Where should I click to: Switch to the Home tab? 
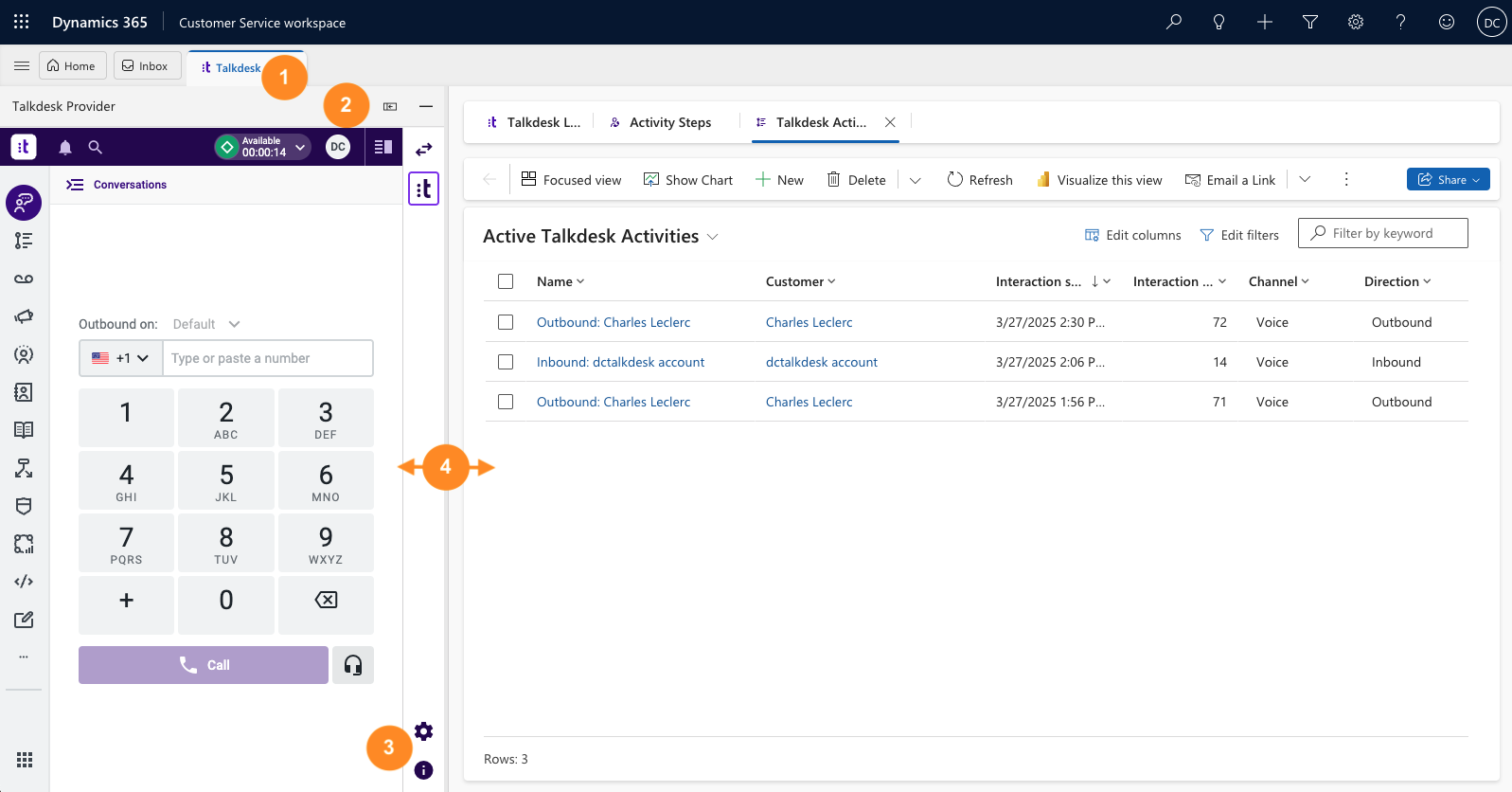(72, 65)
